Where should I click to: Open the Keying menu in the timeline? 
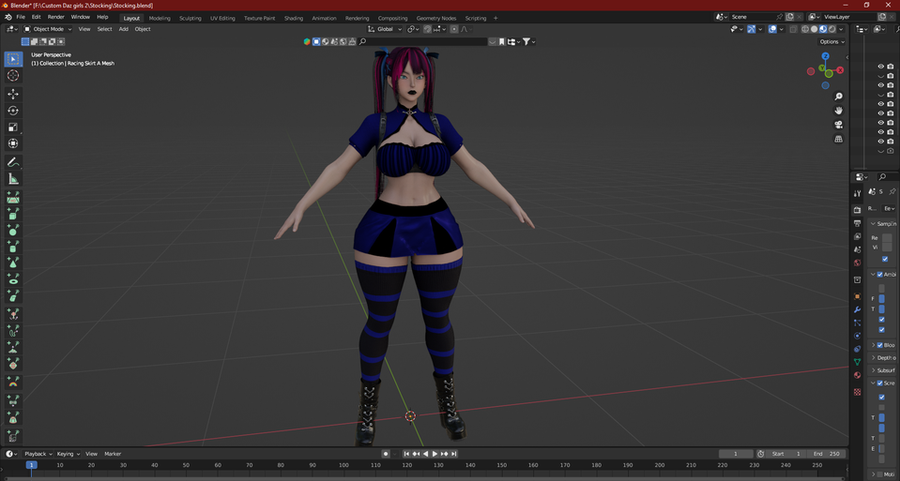(x=68, y=454)
